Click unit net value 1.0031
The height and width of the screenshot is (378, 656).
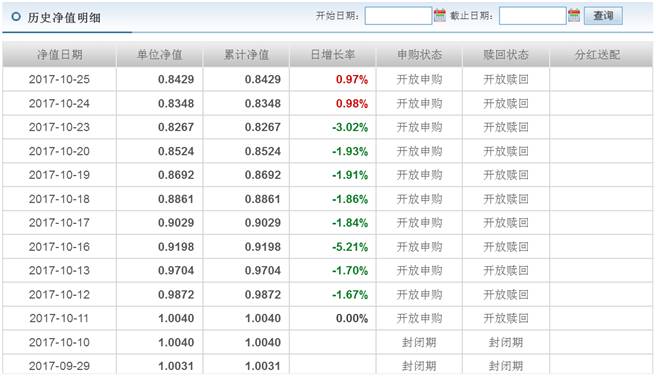pos(176,366)
